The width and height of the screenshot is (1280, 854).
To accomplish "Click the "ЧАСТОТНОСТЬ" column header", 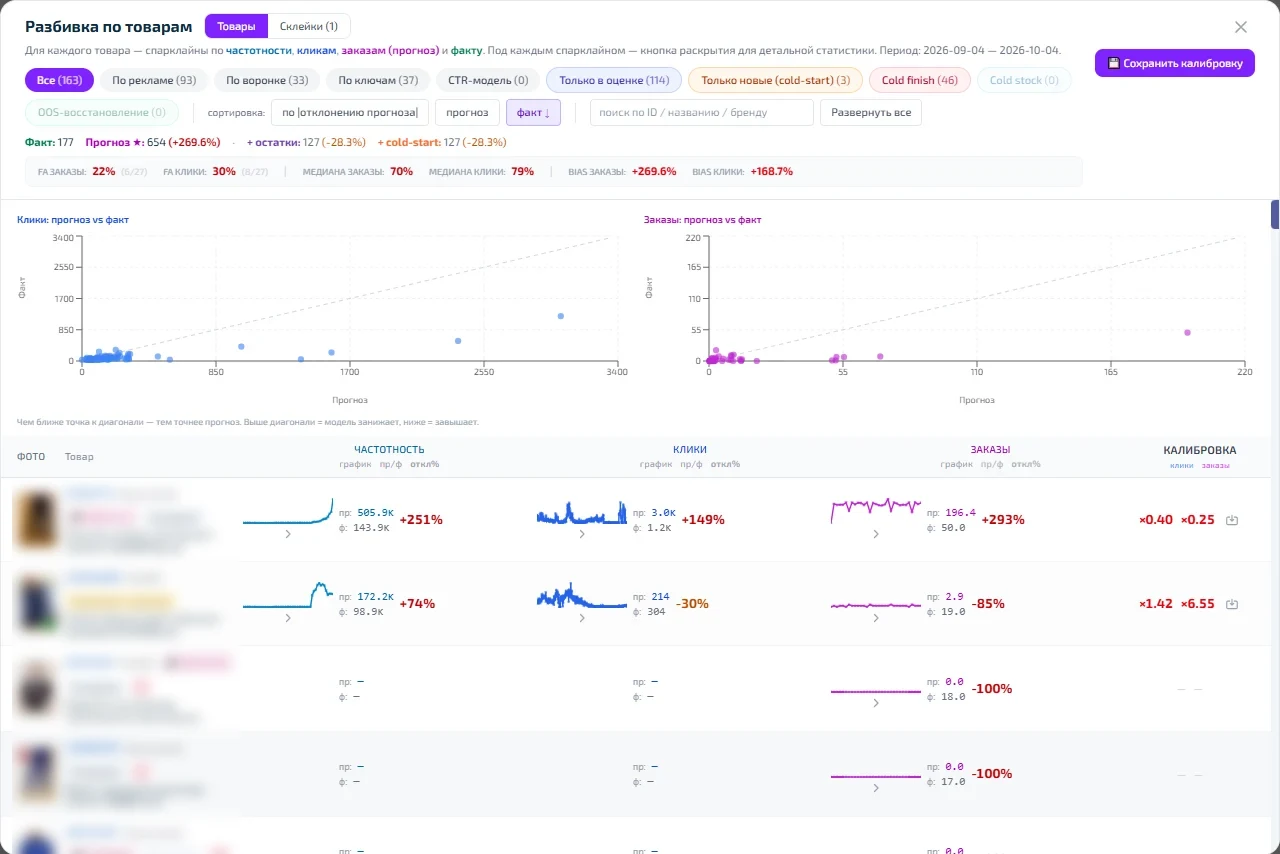I will point(389,450).
